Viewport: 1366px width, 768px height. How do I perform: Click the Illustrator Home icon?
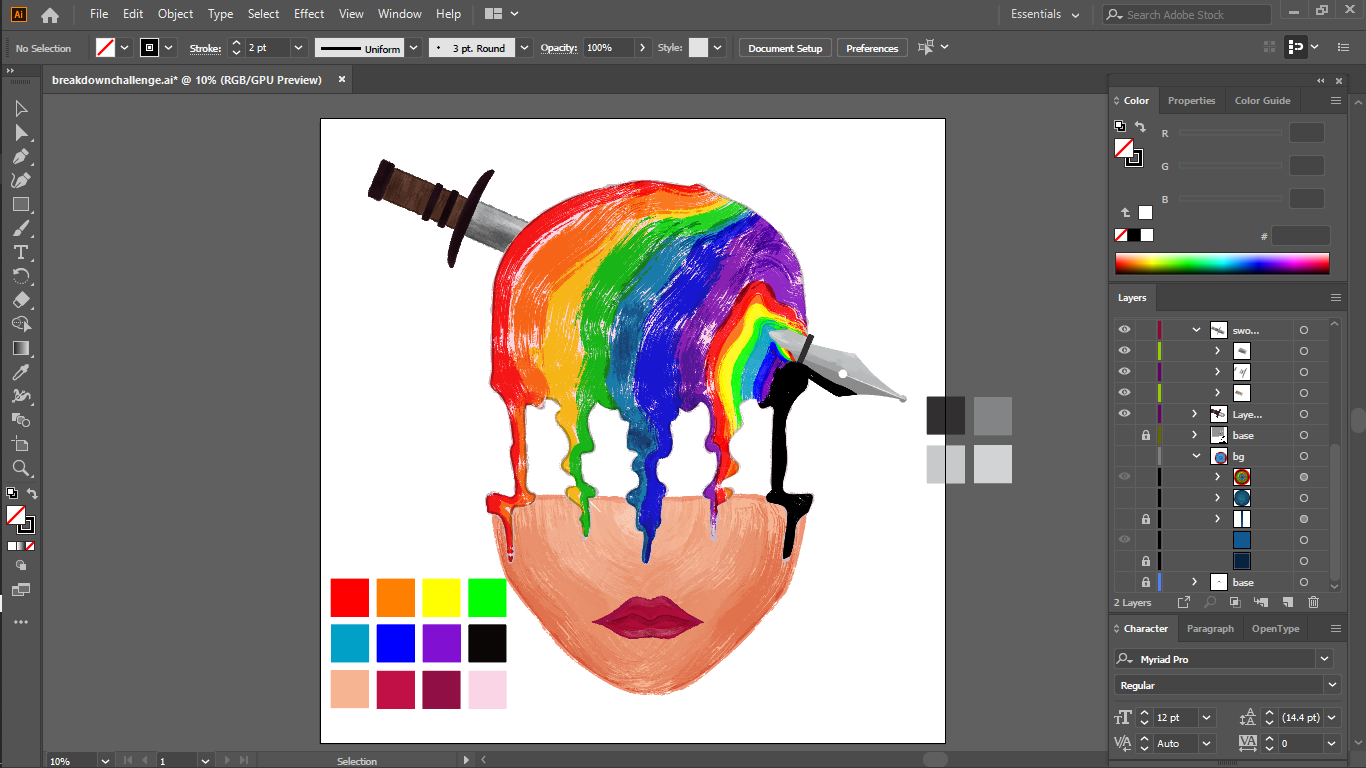[x=49, y=14]
